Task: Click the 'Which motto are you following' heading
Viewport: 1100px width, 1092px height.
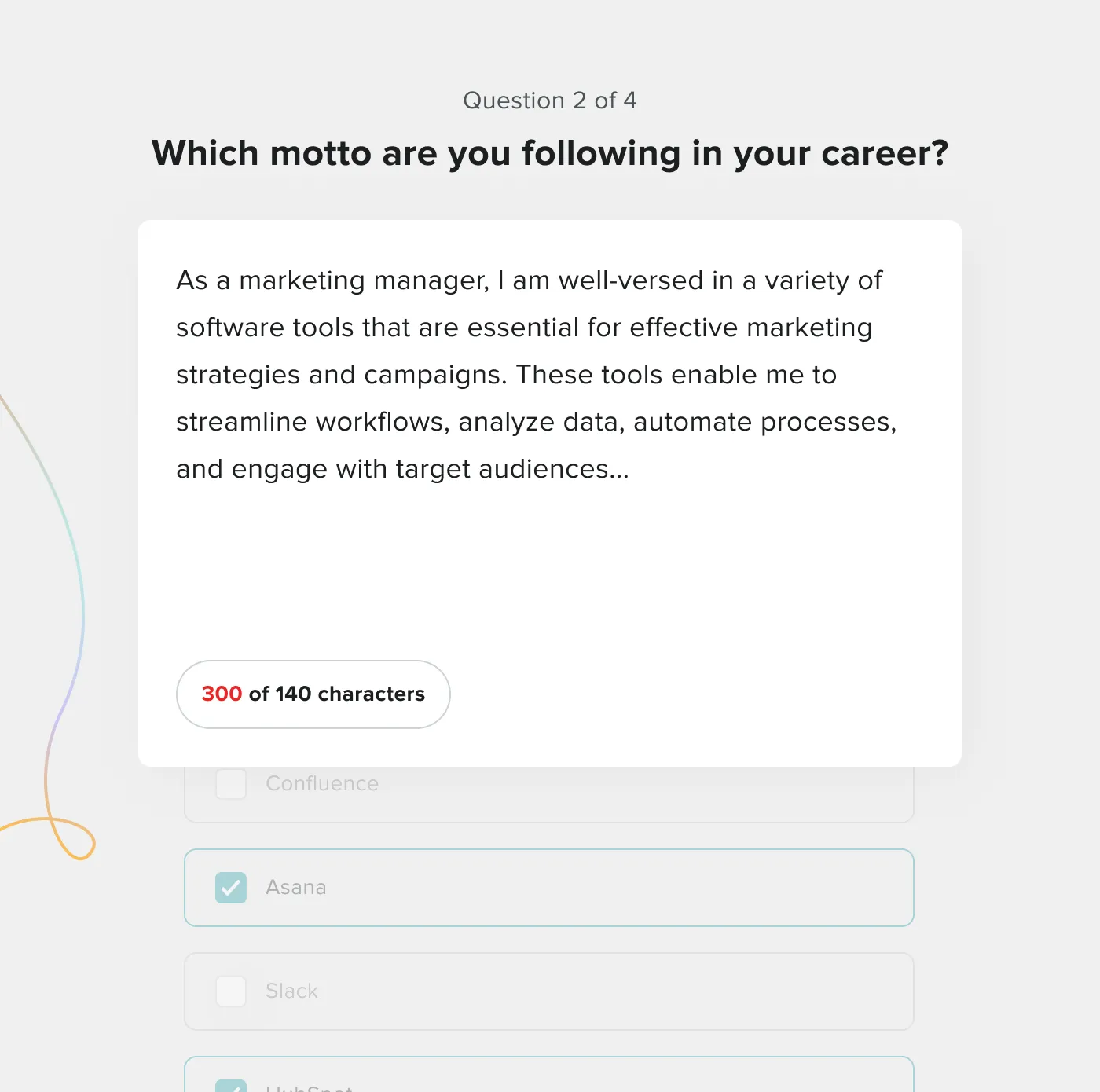Action: (x=550, y=153)
